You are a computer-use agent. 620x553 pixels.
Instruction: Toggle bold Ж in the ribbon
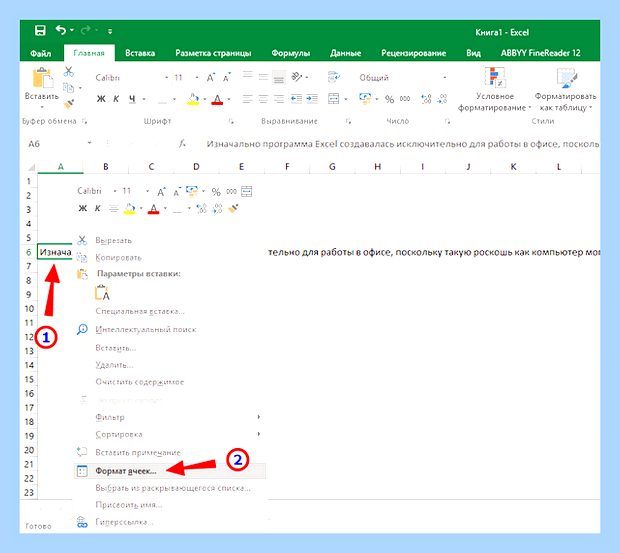[101, 99]
